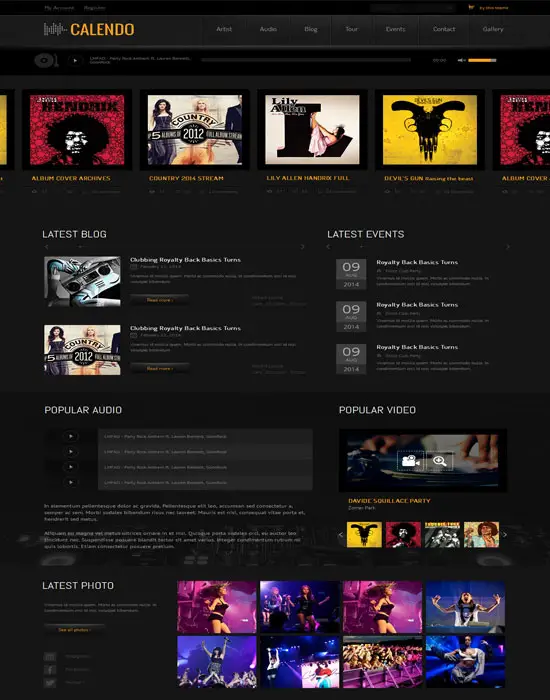Click the DEVIL'S GUN Raising the beast title
Viewport: 550px width, 700px height.
pyautogui.click(x=429, y=178)
